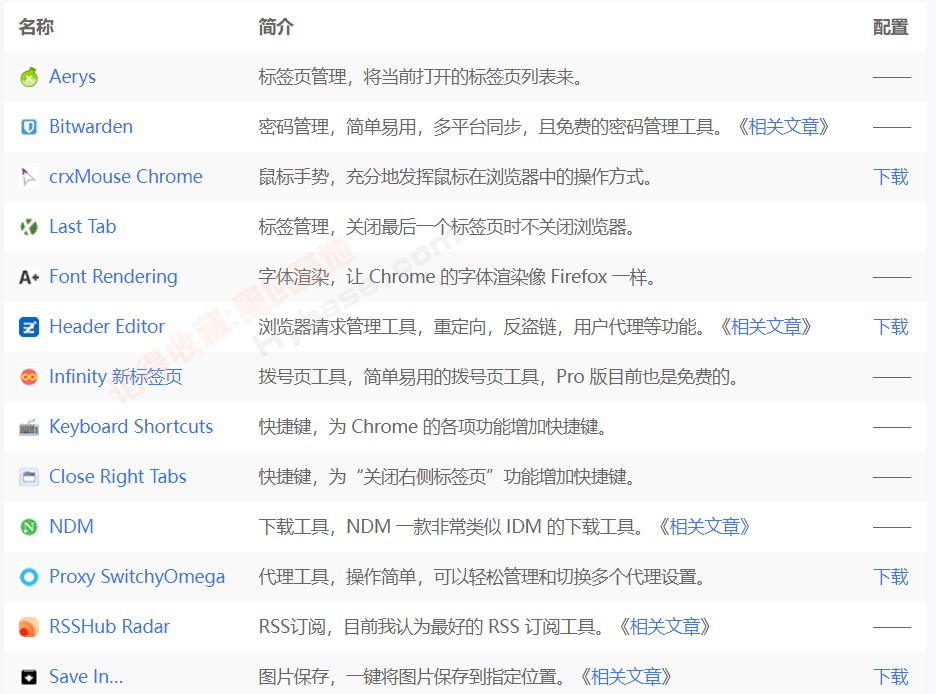Click the Infinity new tab icon
This screenshot has width=936, height=694.
[29, 377]
